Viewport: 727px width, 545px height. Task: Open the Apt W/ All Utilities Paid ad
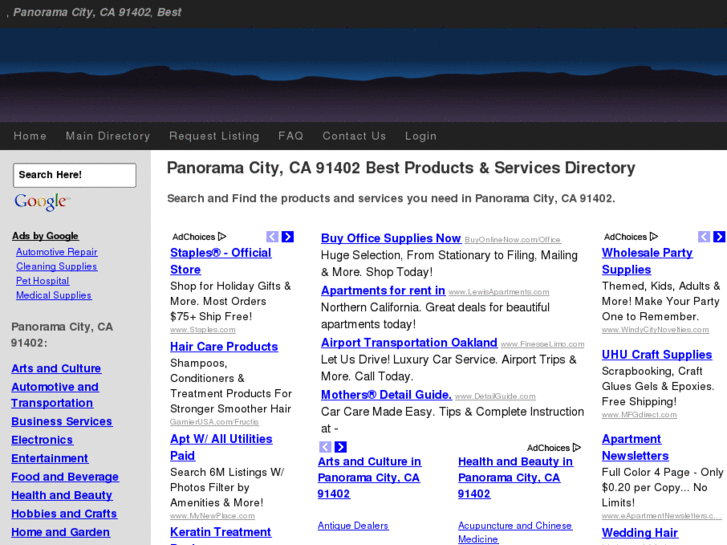221,447
